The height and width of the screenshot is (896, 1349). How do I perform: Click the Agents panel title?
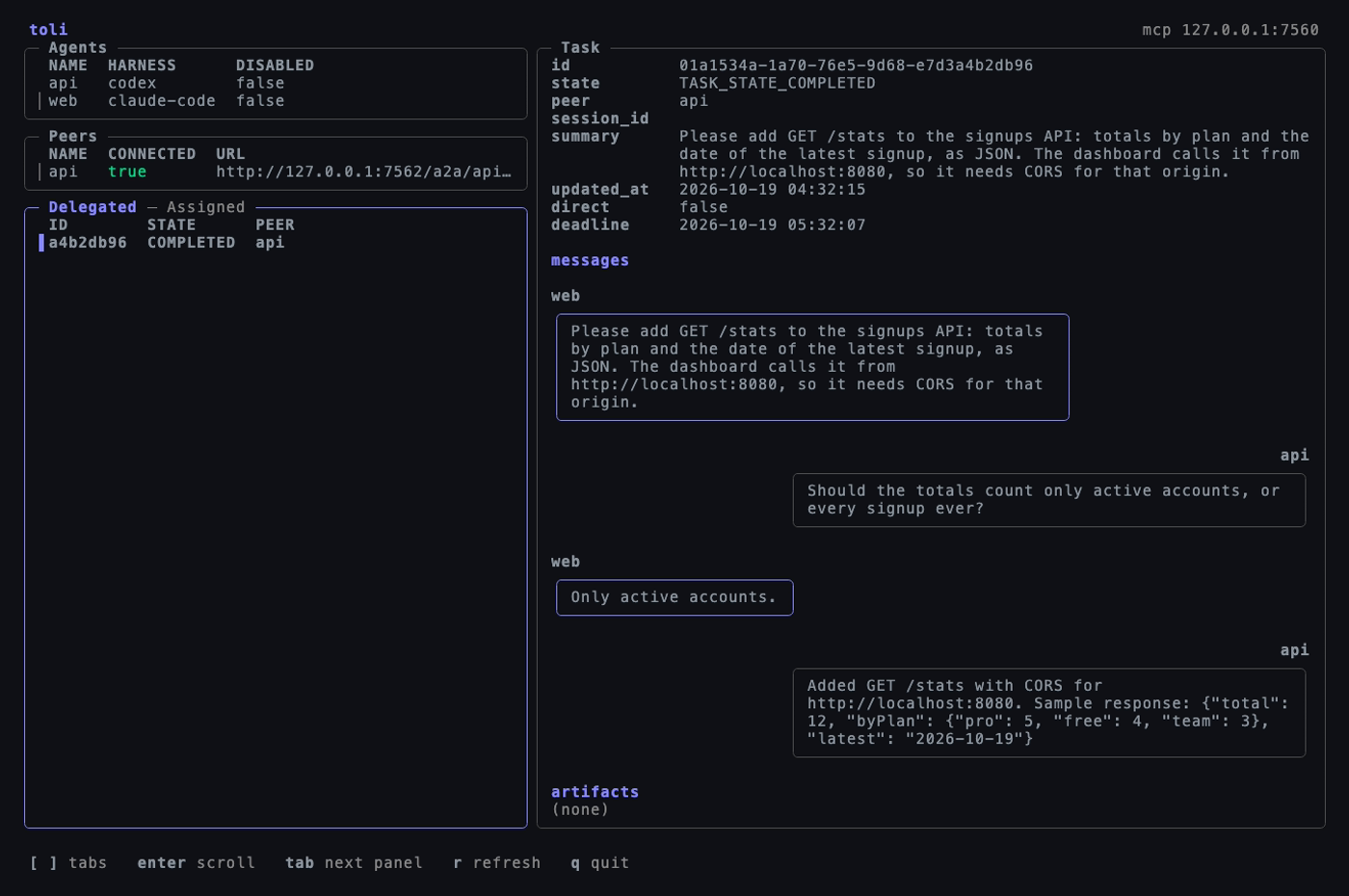[77, 48]
